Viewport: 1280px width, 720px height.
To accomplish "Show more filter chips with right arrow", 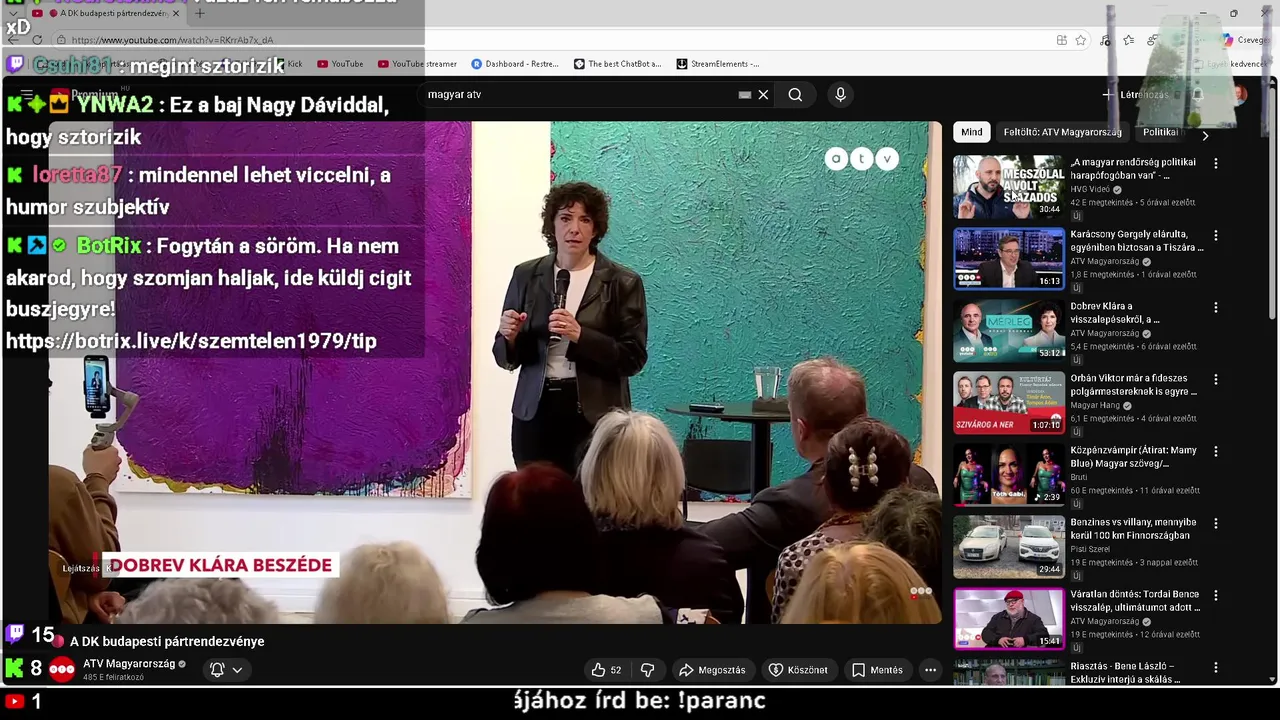I will [1205, 135].
